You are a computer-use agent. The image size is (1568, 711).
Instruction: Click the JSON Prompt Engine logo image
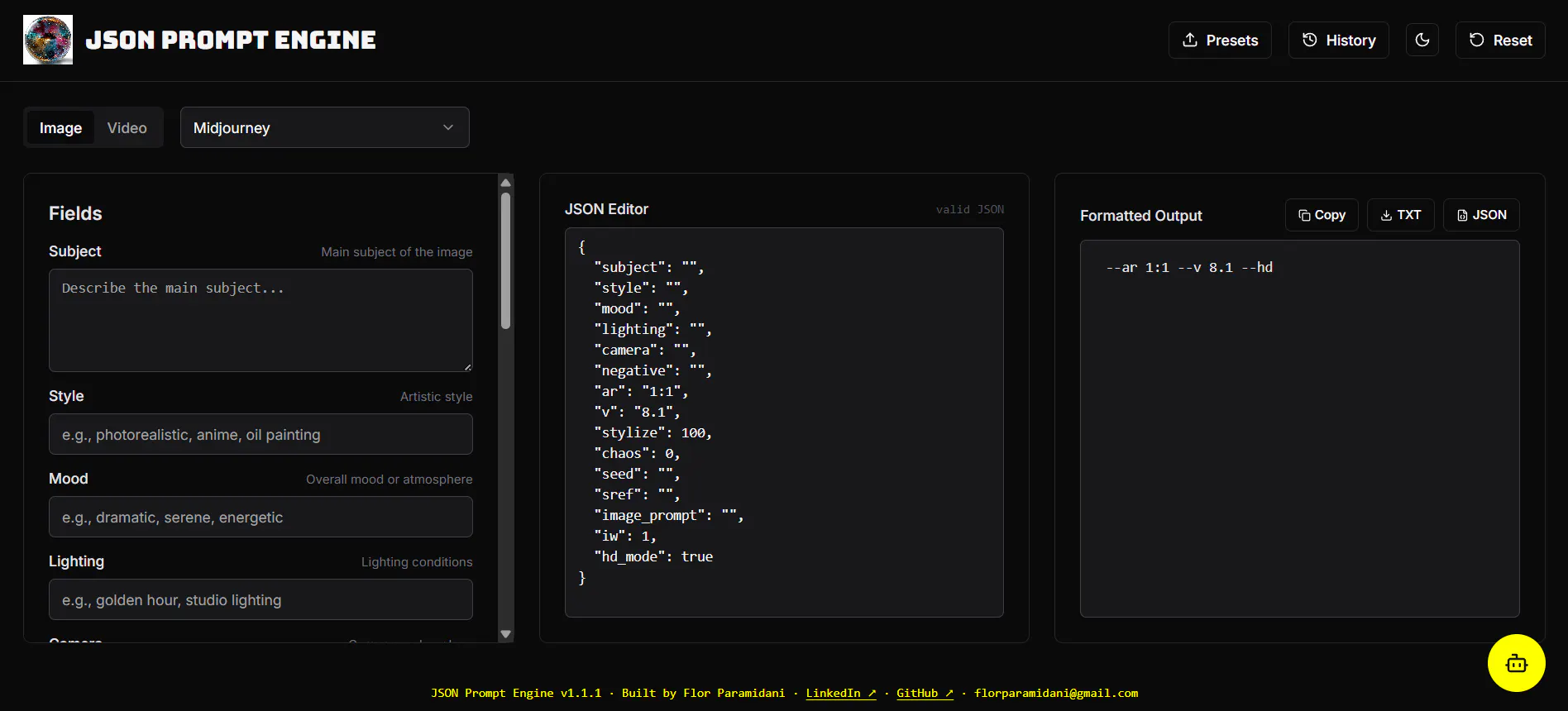point(48,40)
